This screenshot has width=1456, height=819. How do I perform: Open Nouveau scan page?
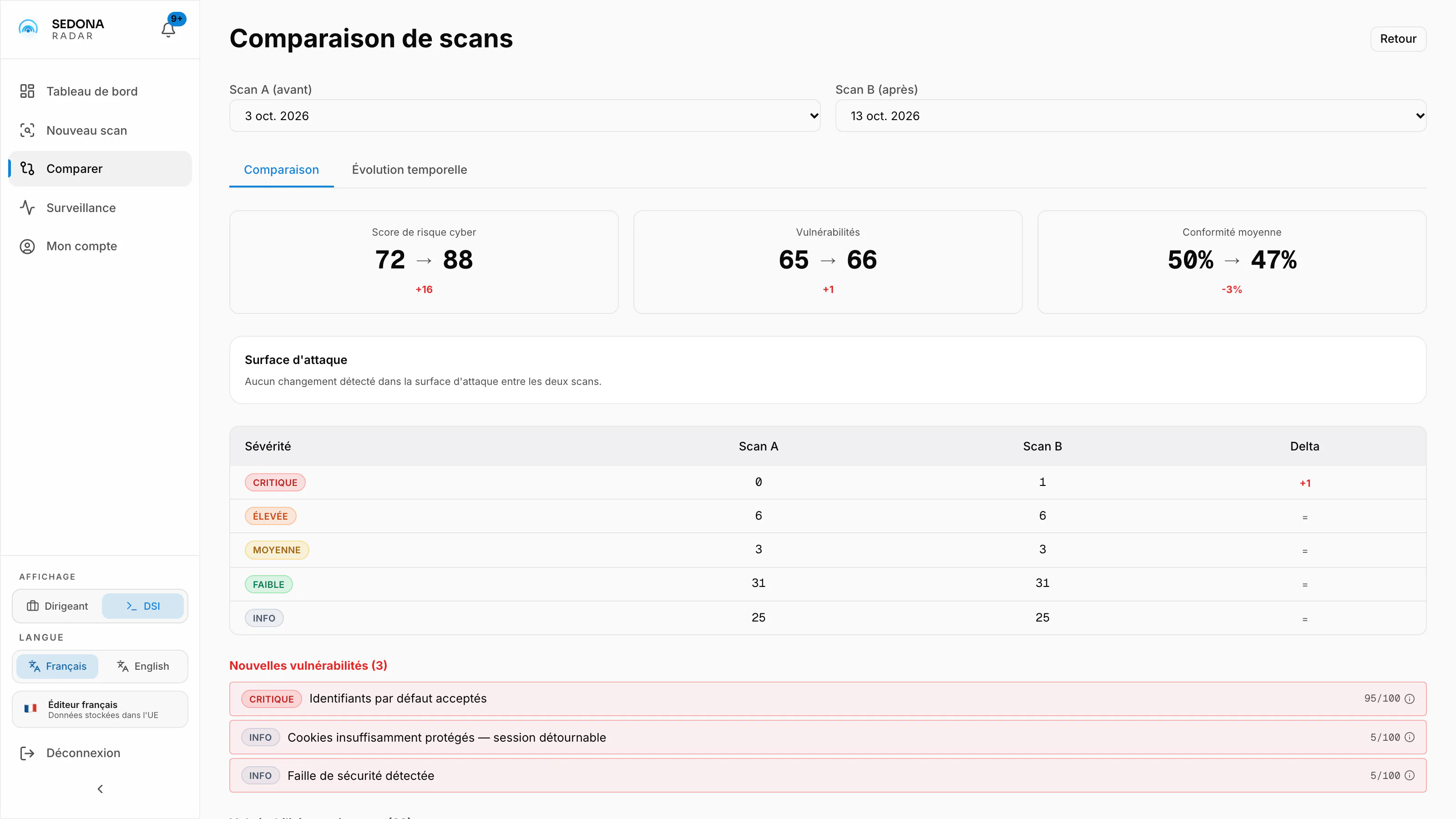click(x=100, y=131)
